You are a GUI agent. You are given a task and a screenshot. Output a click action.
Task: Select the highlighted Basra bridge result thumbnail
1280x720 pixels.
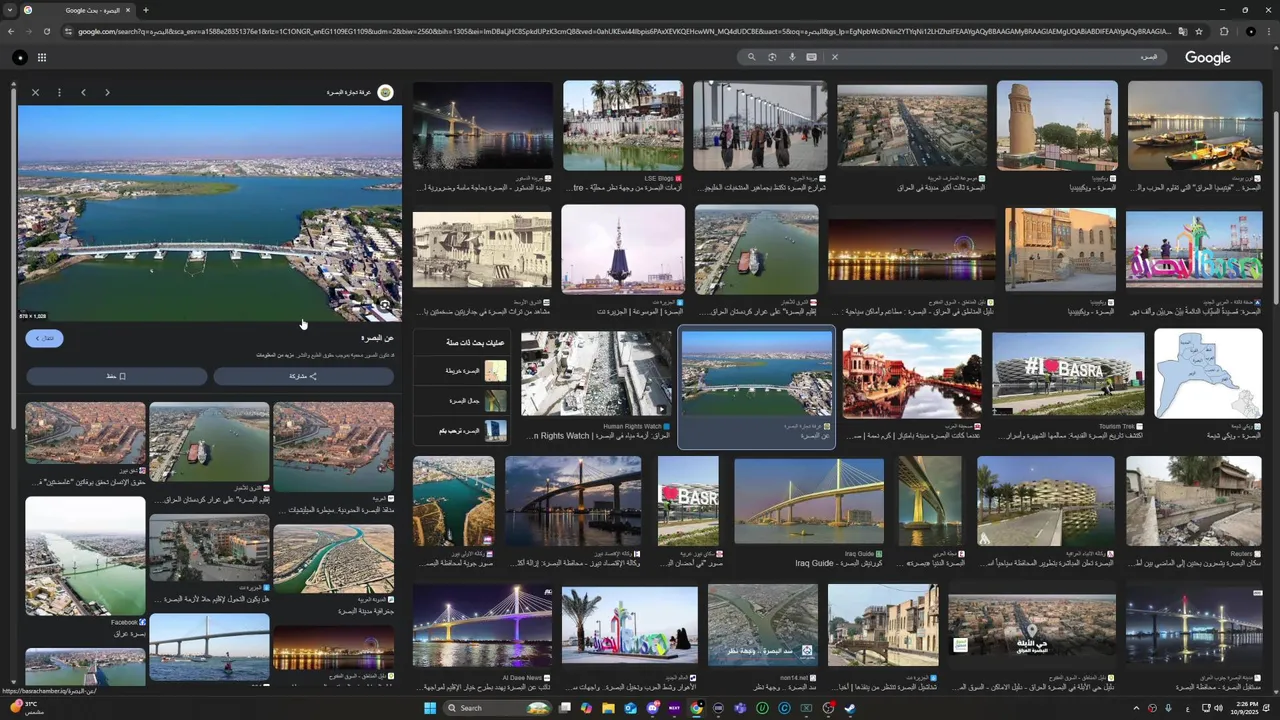coord(756,374)
